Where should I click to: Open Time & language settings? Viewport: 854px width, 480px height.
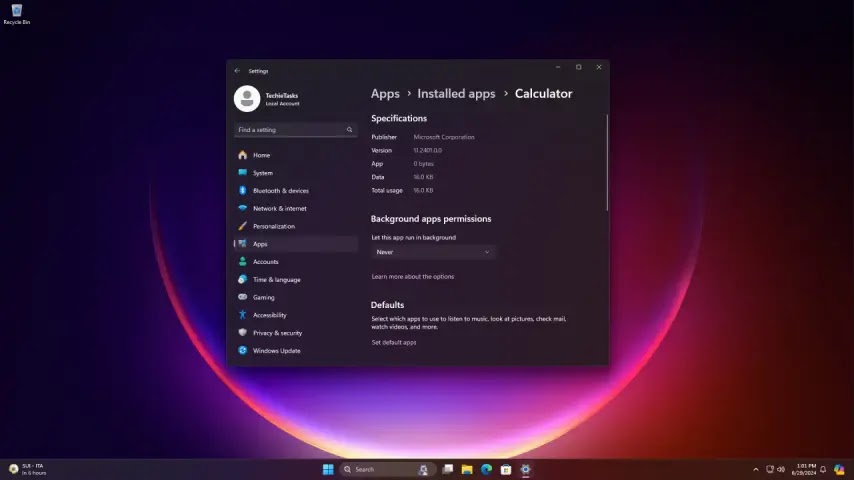click(x=296, y=280)
